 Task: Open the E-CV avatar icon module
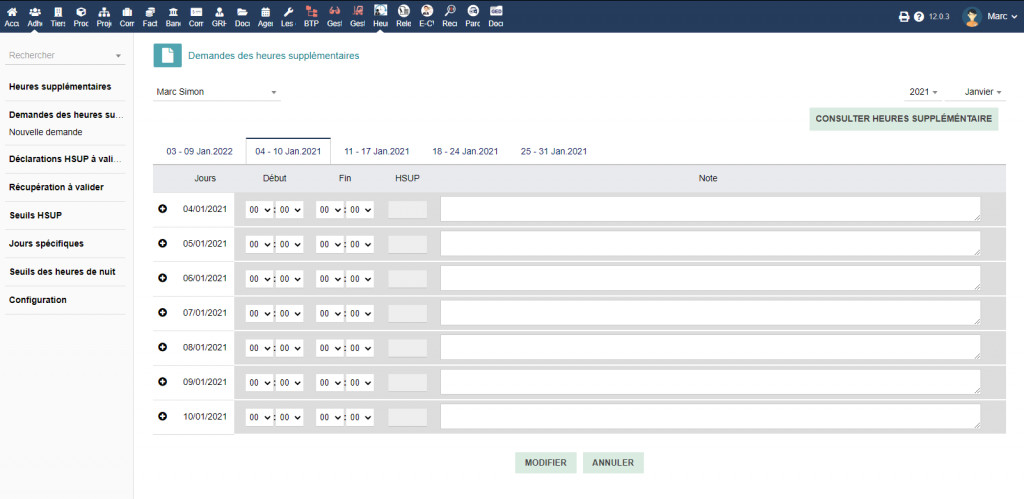[426, 11]
